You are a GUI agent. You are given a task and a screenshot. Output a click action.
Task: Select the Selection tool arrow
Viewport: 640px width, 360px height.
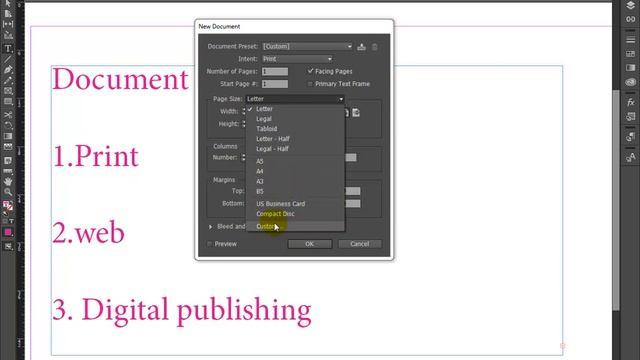click(x=8, y=4)
